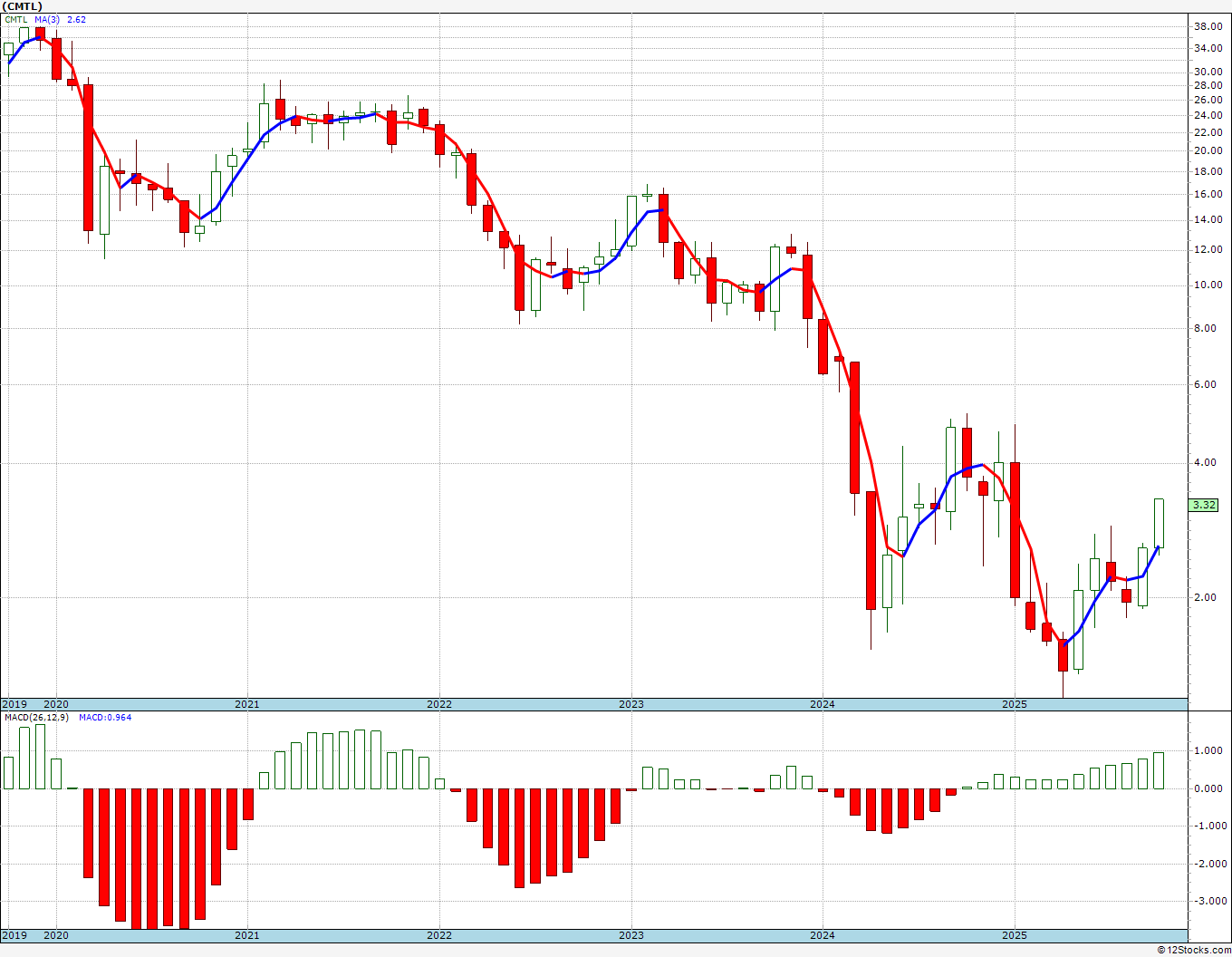Select the 12.00 price axis label

1208,250
